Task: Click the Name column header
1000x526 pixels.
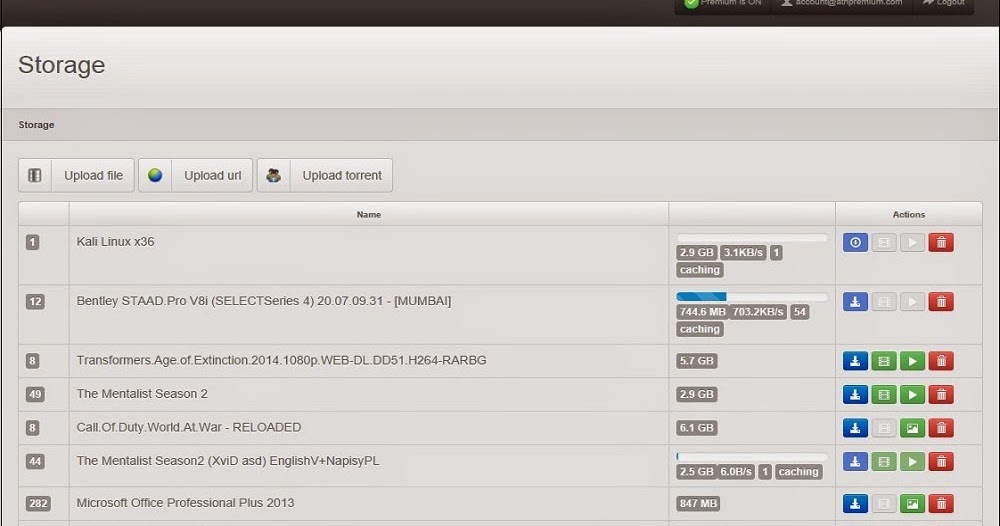Action: (369, 215)
